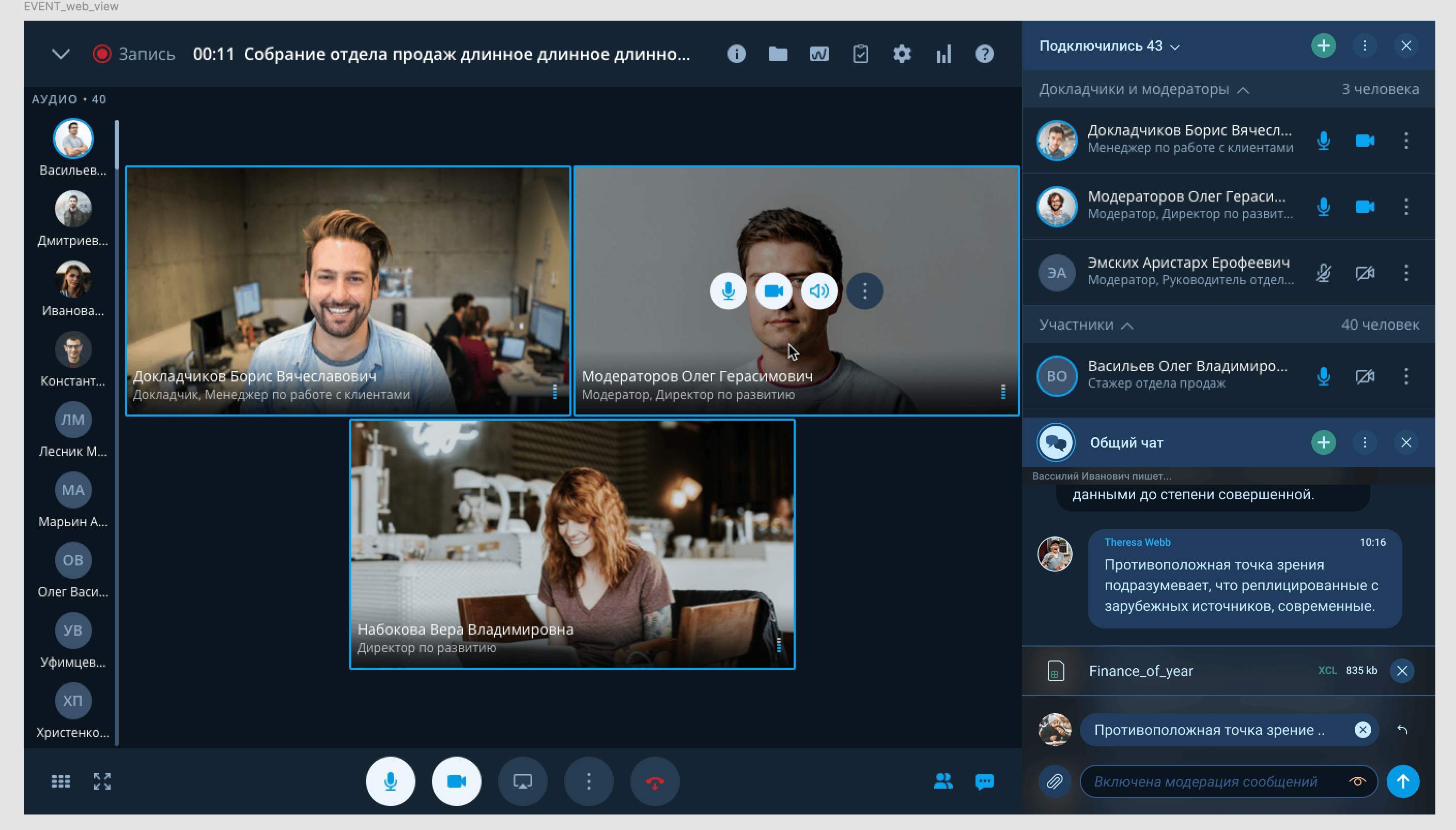Mute your microphone in bottom bar
The height and width of the screenshot is (830, 1456).
[x=391, y=781]
